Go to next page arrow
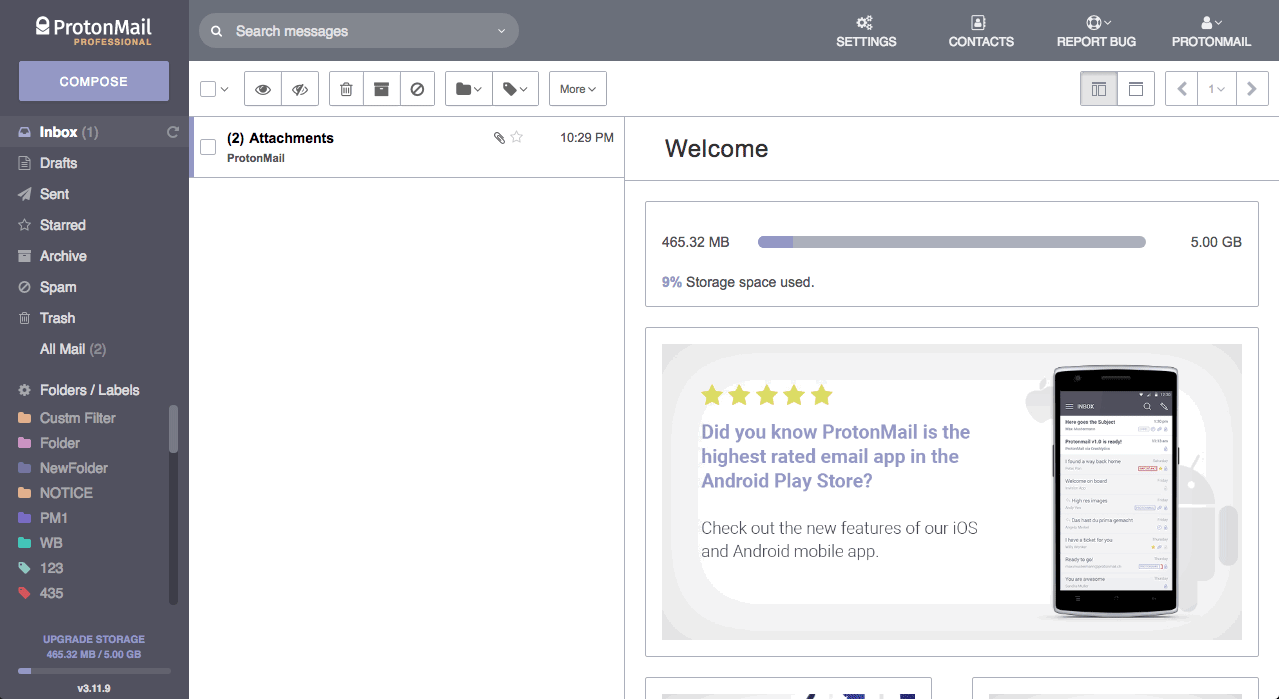The image size is (1279, 699). [1252, 89]
